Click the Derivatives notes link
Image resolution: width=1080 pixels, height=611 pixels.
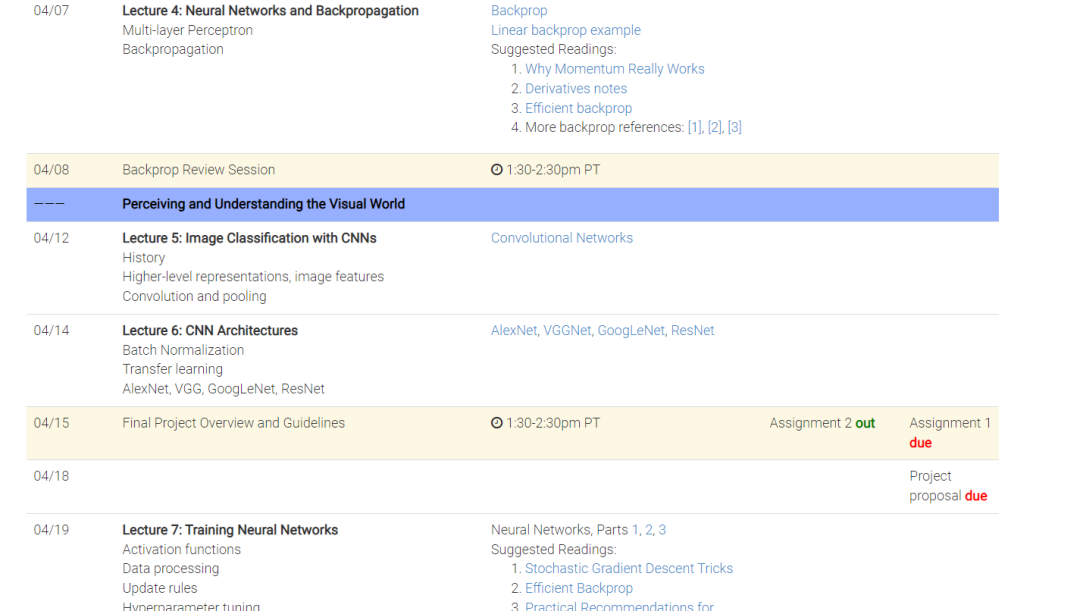(576, 88)
